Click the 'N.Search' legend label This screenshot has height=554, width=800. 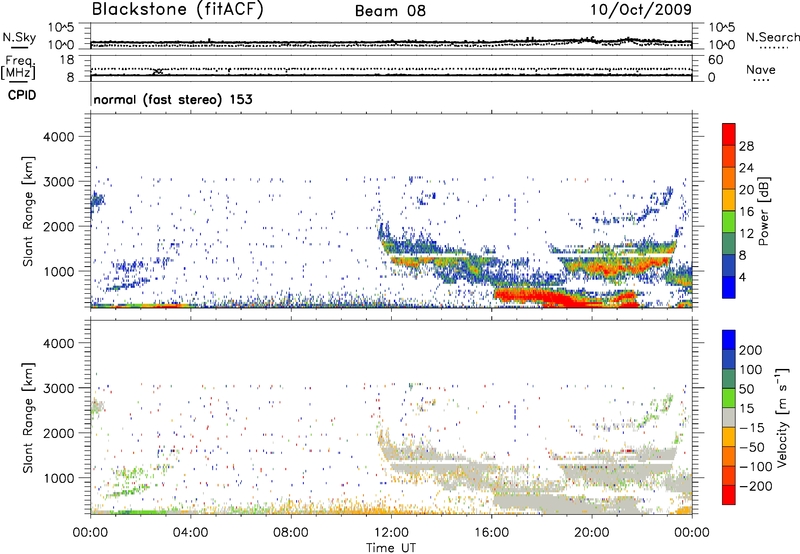pyautogui.click(x=772, y=37)
